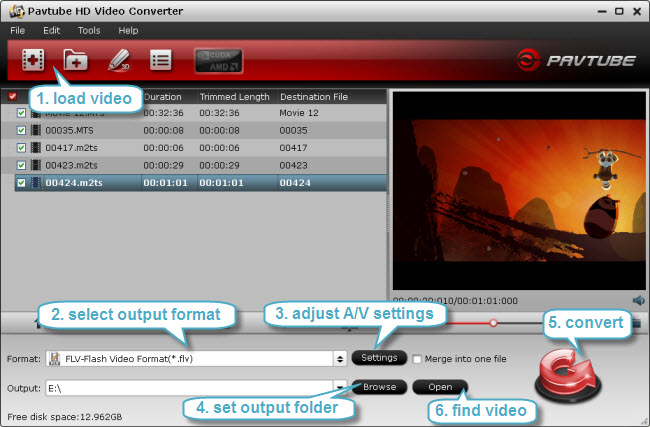Click the playback progress slider handle
The width and height of the screenshot is (650, 427).
point(493,323)
